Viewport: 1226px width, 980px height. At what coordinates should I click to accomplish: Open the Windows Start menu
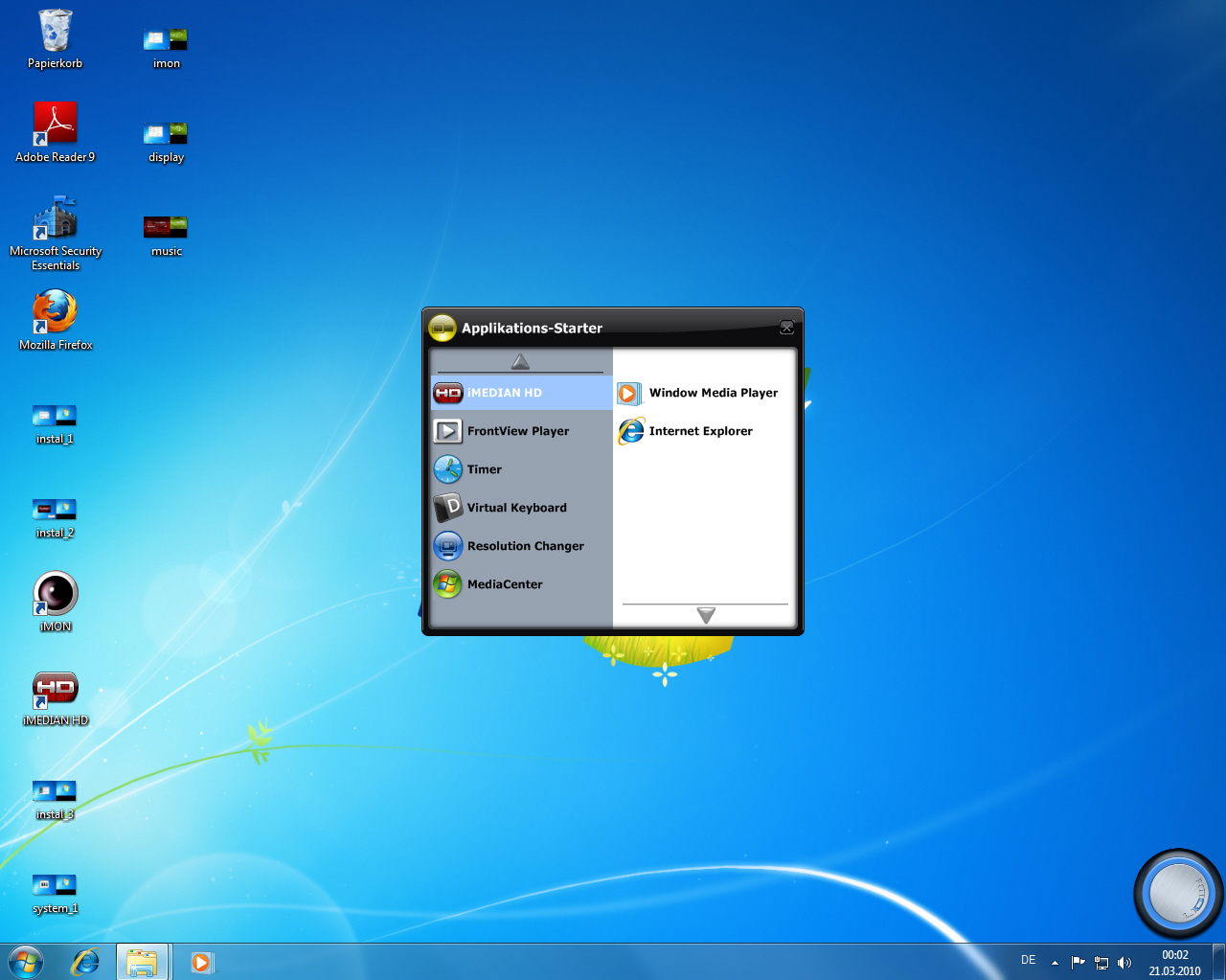[26, 962]
